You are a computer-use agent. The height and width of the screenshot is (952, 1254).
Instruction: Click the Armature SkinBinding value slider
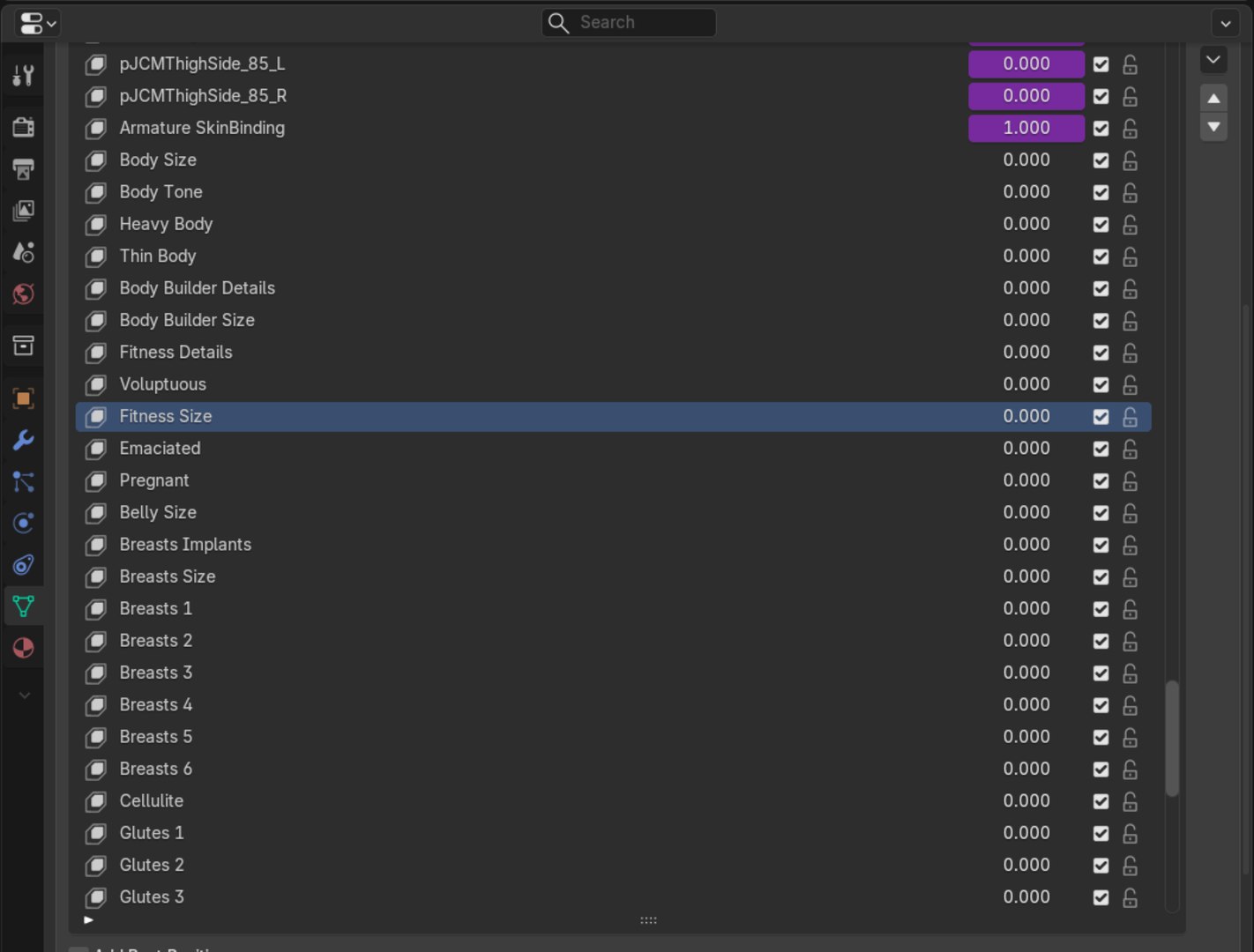point(1026,128)
